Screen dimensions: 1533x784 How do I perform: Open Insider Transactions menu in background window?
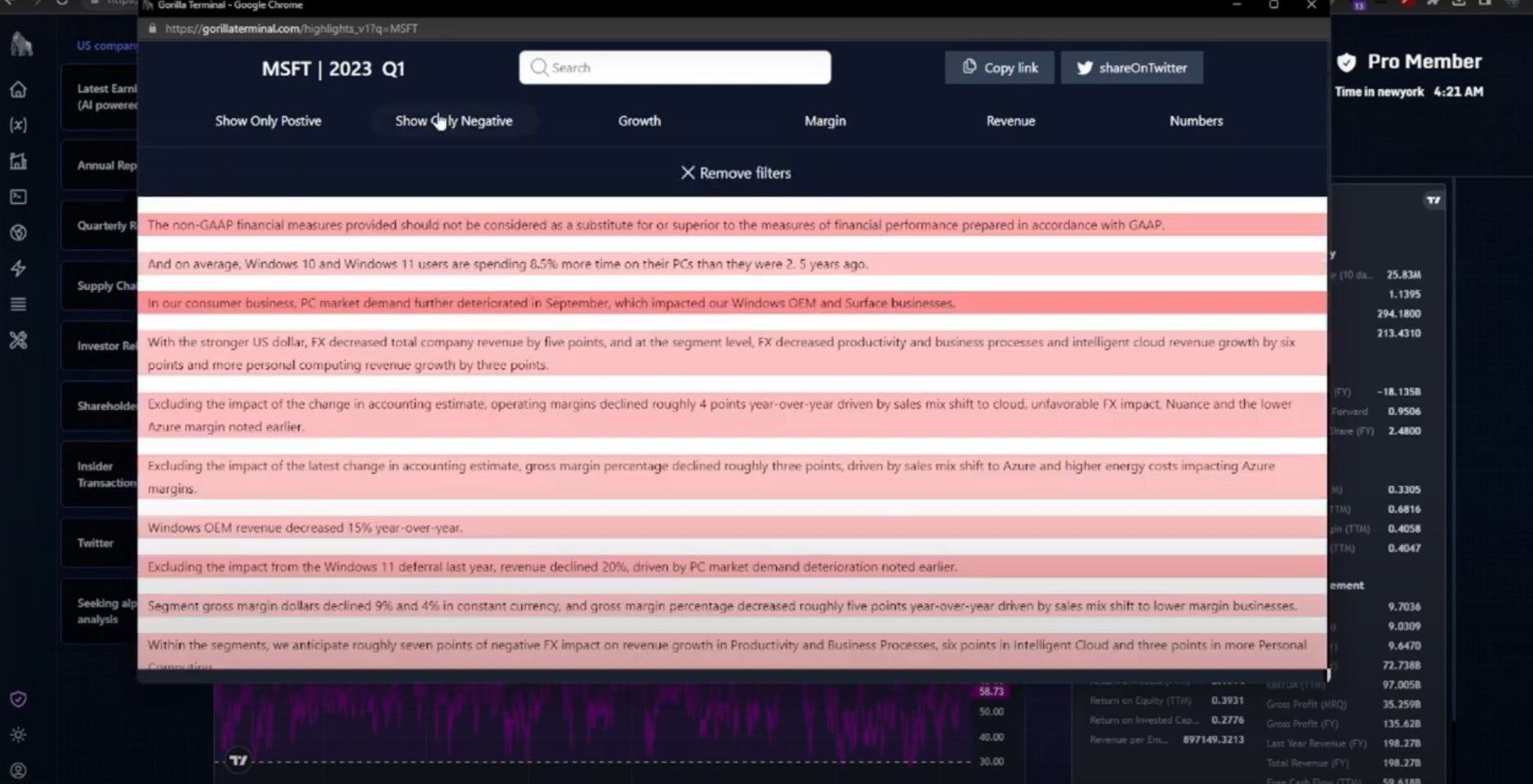pos(100,474)
